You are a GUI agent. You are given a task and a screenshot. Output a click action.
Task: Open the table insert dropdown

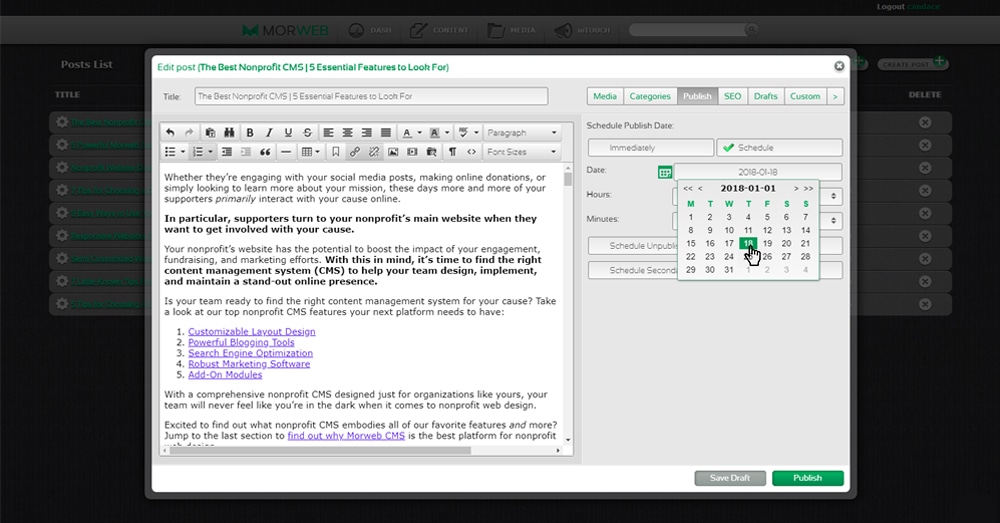[311, 152]
